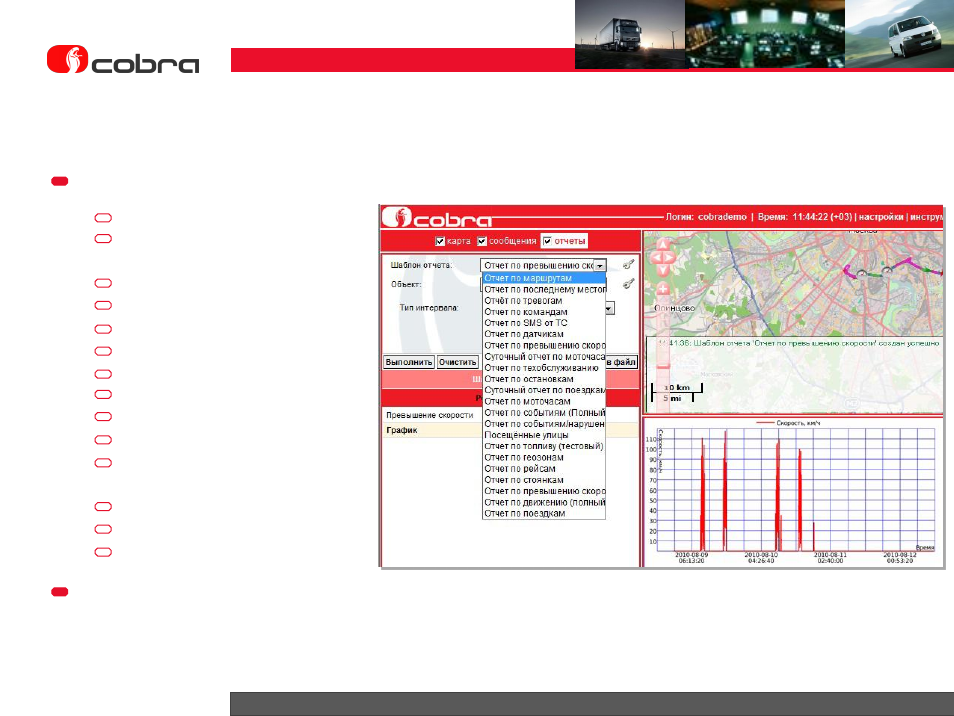Open the Тип интервала dropdown arrow

click(x=608, y=308)
